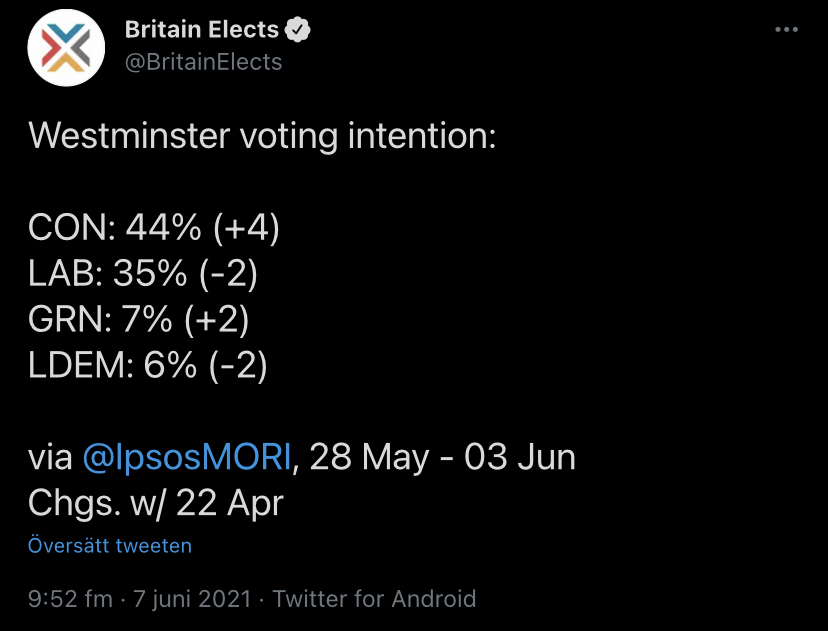Click the 7 juni 2021 date
Viewport: 828px width, 631px height.
(x=192, y=599)
